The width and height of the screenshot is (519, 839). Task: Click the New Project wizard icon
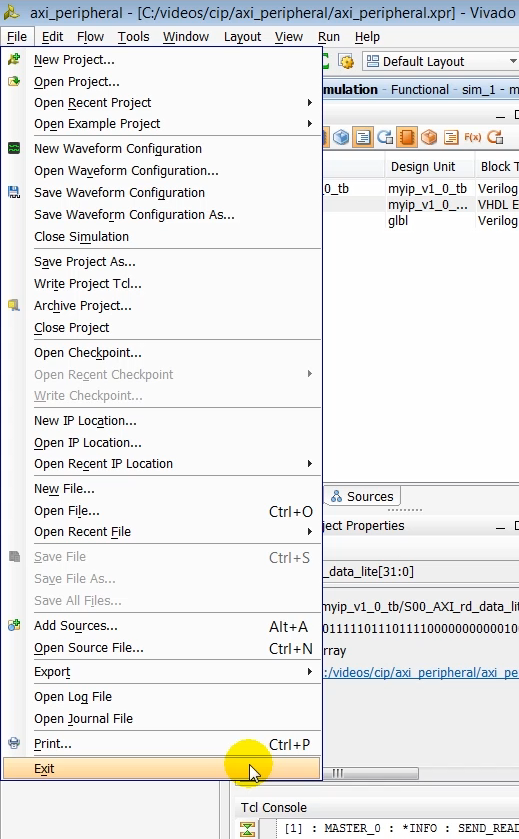point(14,59)
